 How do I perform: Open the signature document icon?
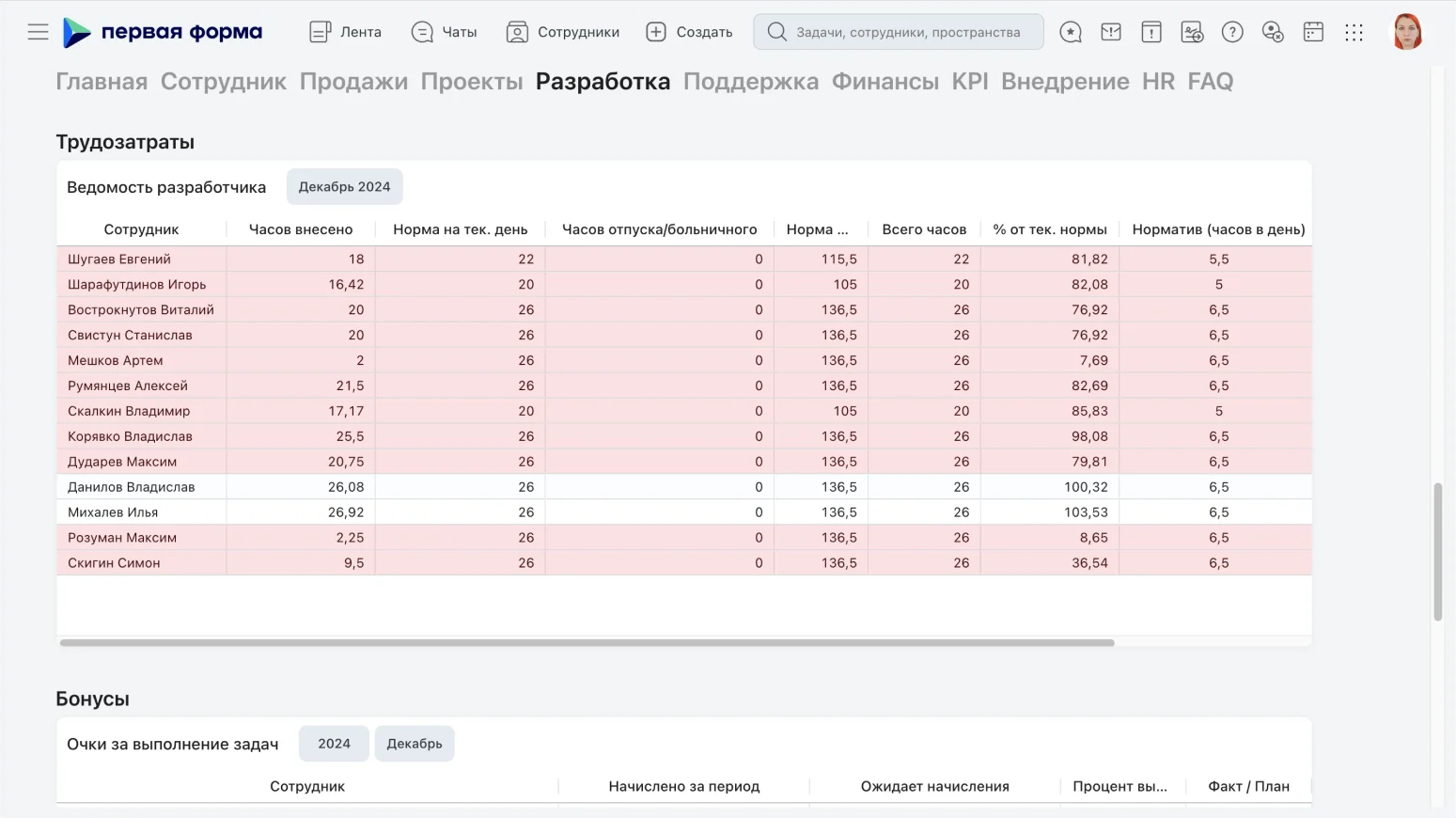[x=1192, y=32]
